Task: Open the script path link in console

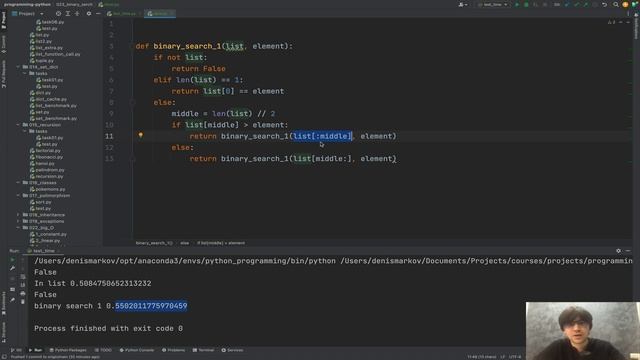Action: [x=486, y=261]
